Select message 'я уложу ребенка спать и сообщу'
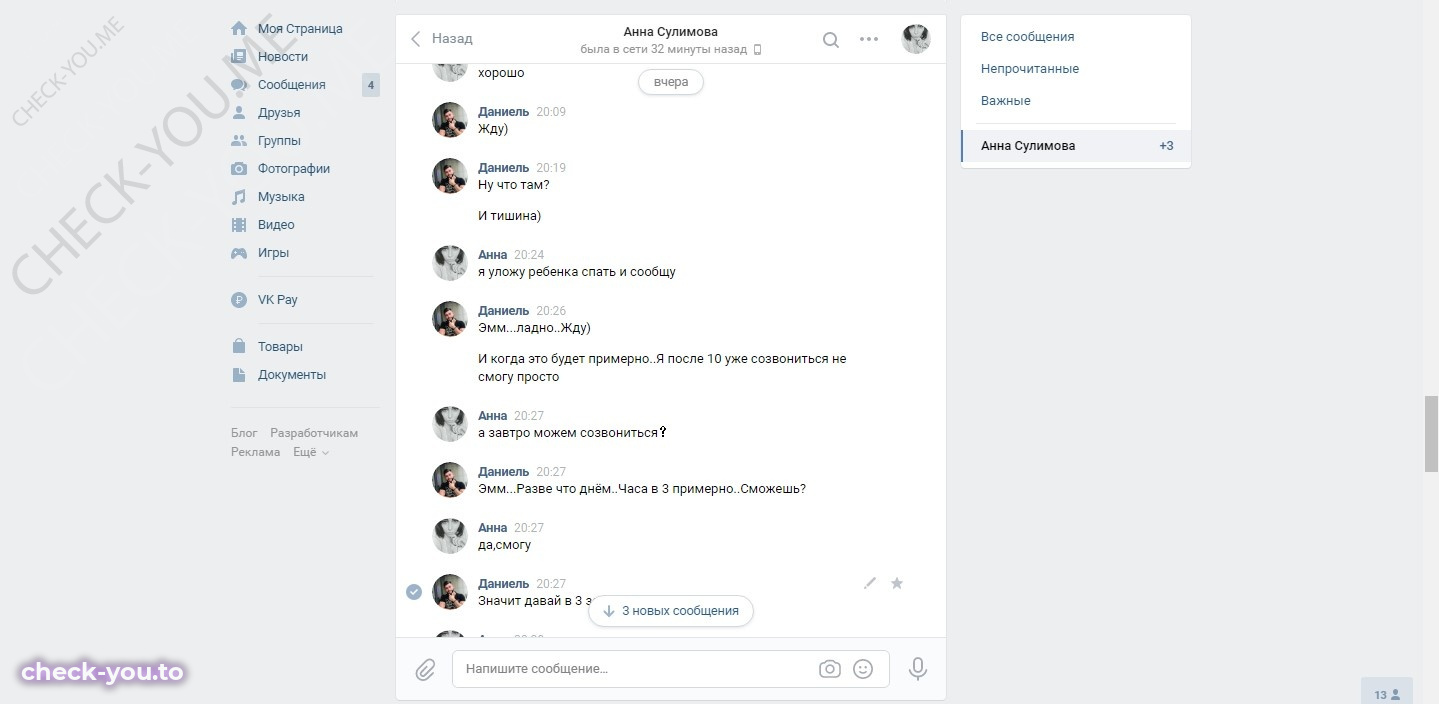1439x704 pixels. (577, 272)
